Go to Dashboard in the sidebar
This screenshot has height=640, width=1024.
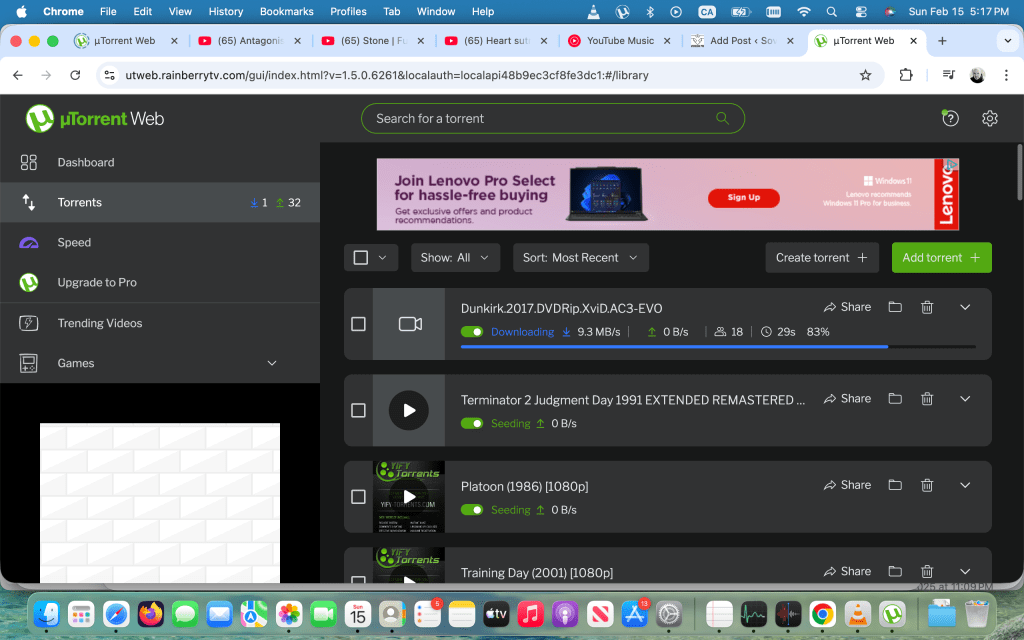click(85, 162)
